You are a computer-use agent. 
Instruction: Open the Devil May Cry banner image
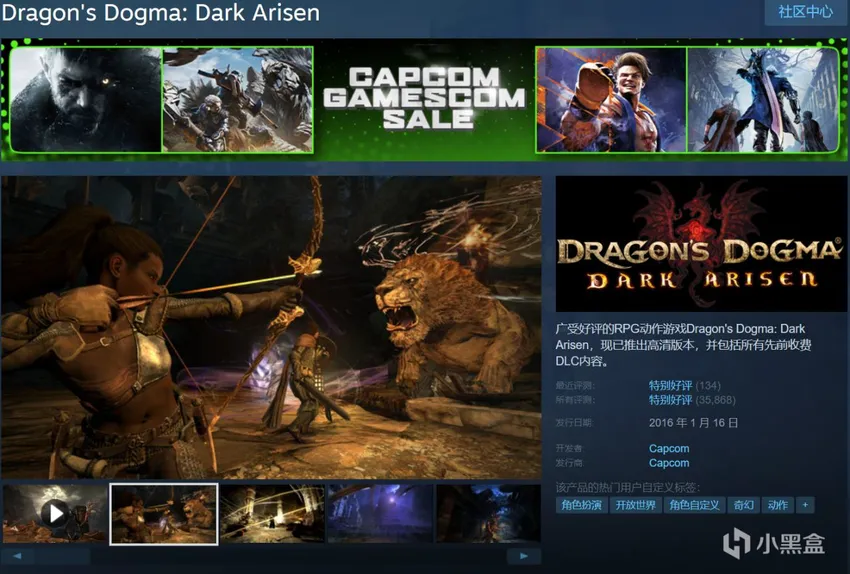(763, 99)
